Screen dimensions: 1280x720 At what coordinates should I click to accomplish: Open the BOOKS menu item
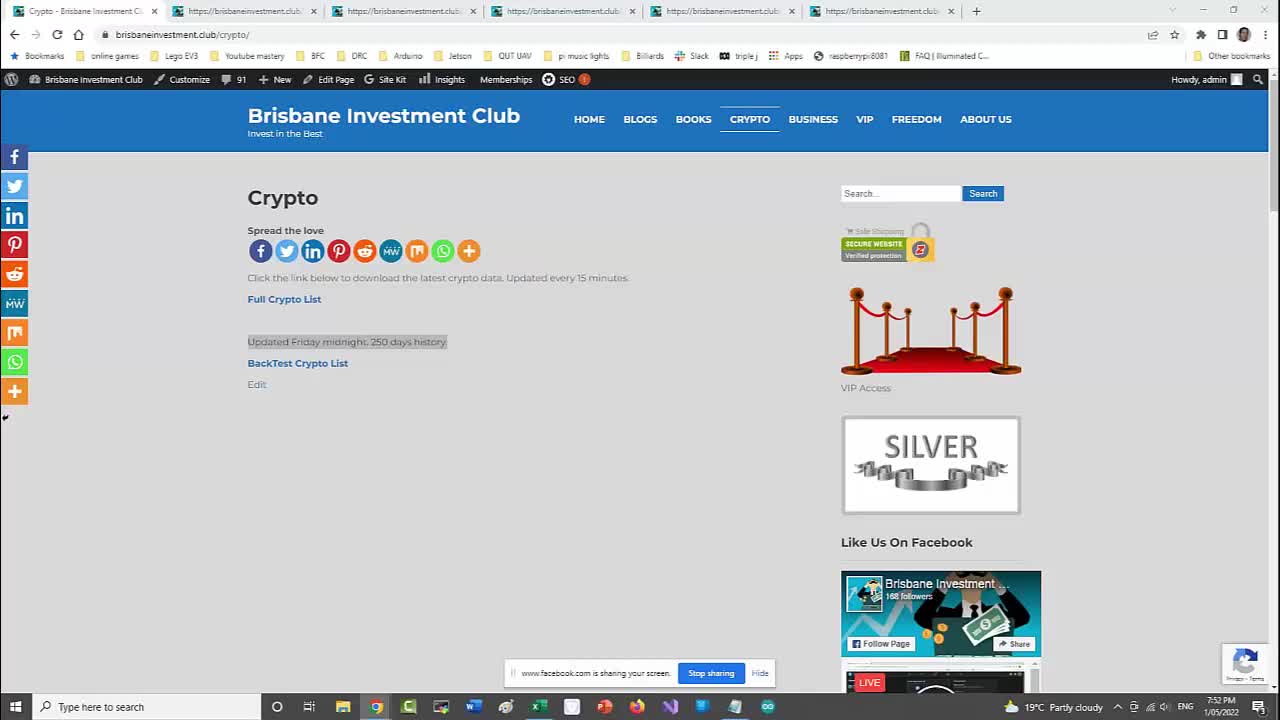point(693,119)
